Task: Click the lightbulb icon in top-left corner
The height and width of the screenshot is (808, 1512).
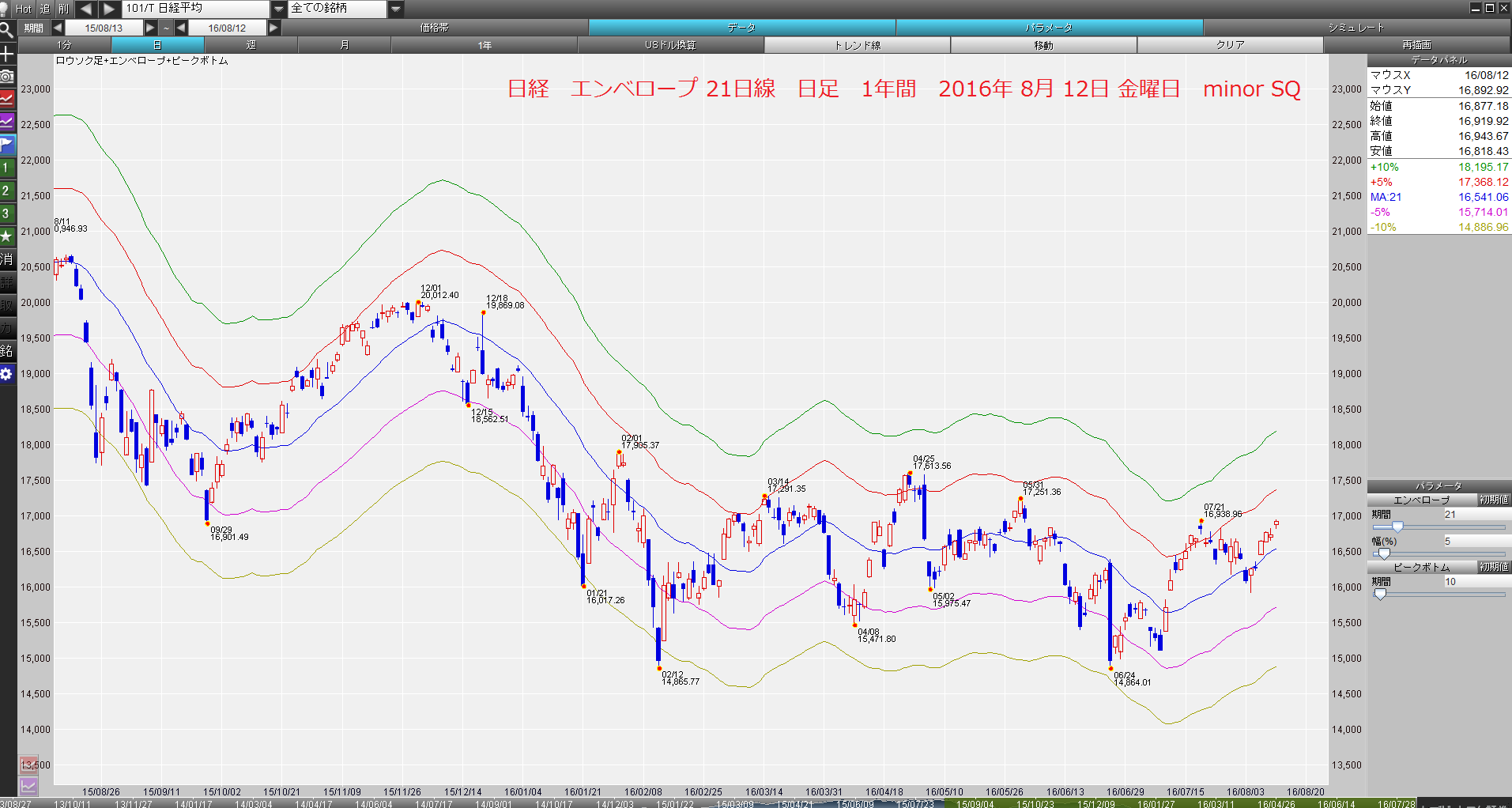Action: click(x=5, y=8)
